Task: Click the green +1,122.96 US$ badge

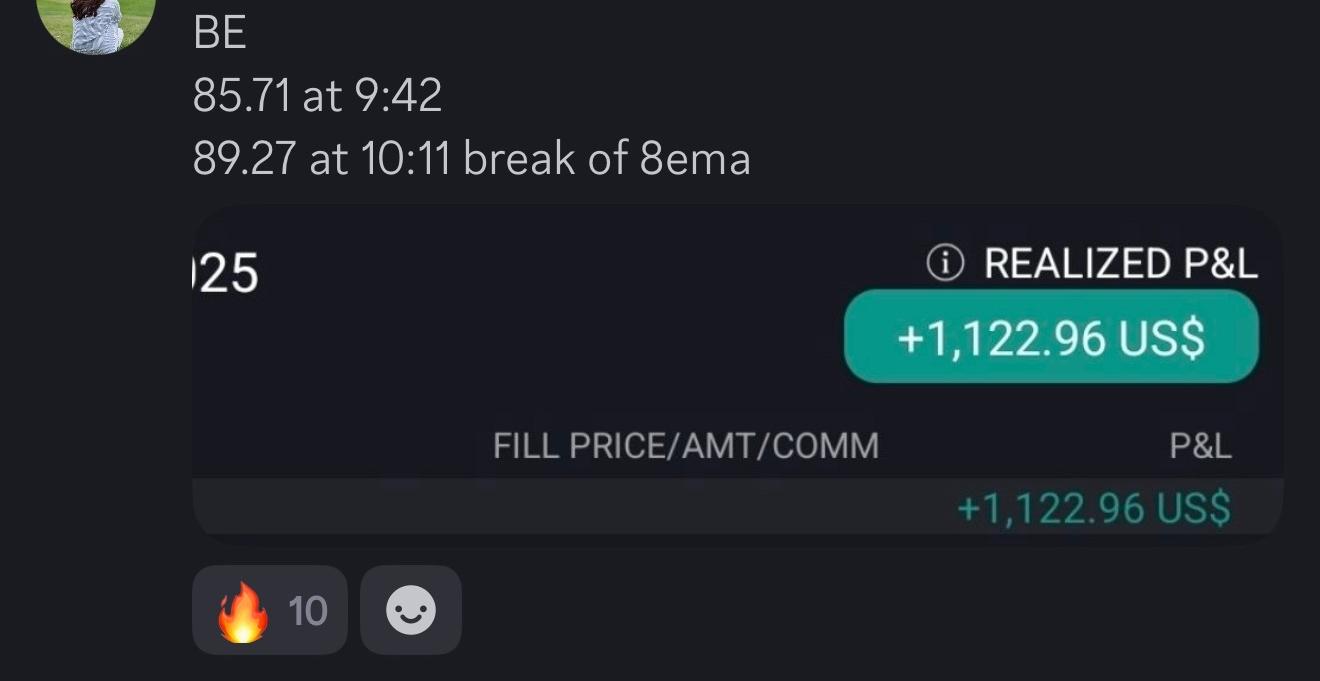Action: 1049,338
